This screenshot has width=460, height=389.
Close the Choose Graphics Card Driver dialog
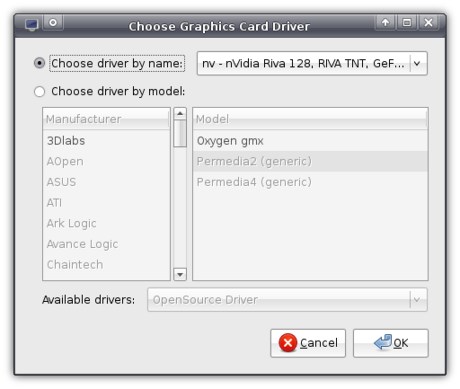tap(428, 23)
